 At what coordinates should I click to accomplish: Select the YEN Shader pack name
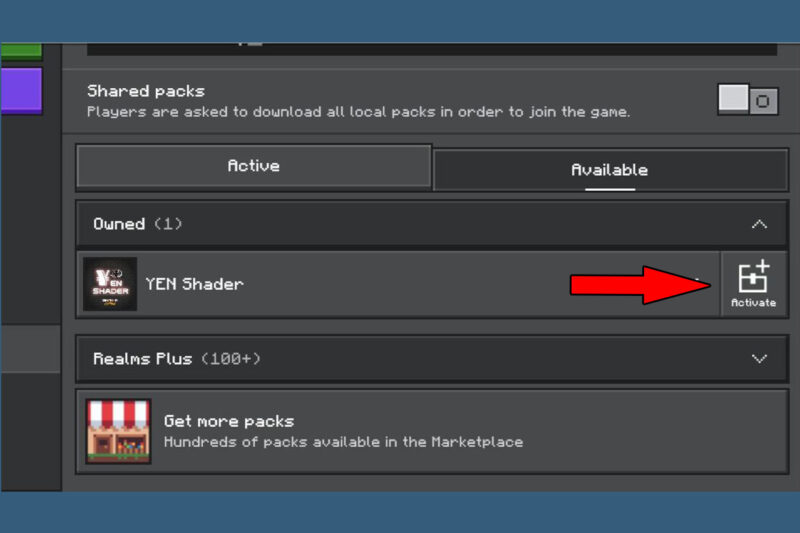[x=194, y=284]
